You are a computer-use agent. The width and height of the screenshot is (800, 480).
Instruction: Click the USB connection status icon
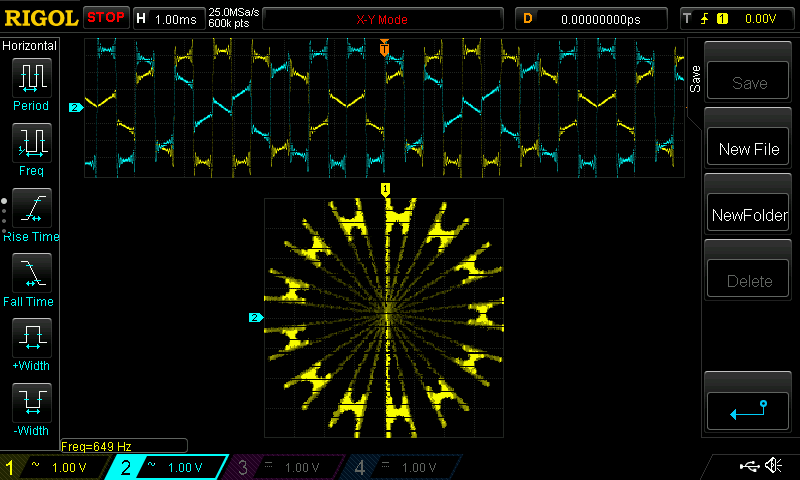748,466
